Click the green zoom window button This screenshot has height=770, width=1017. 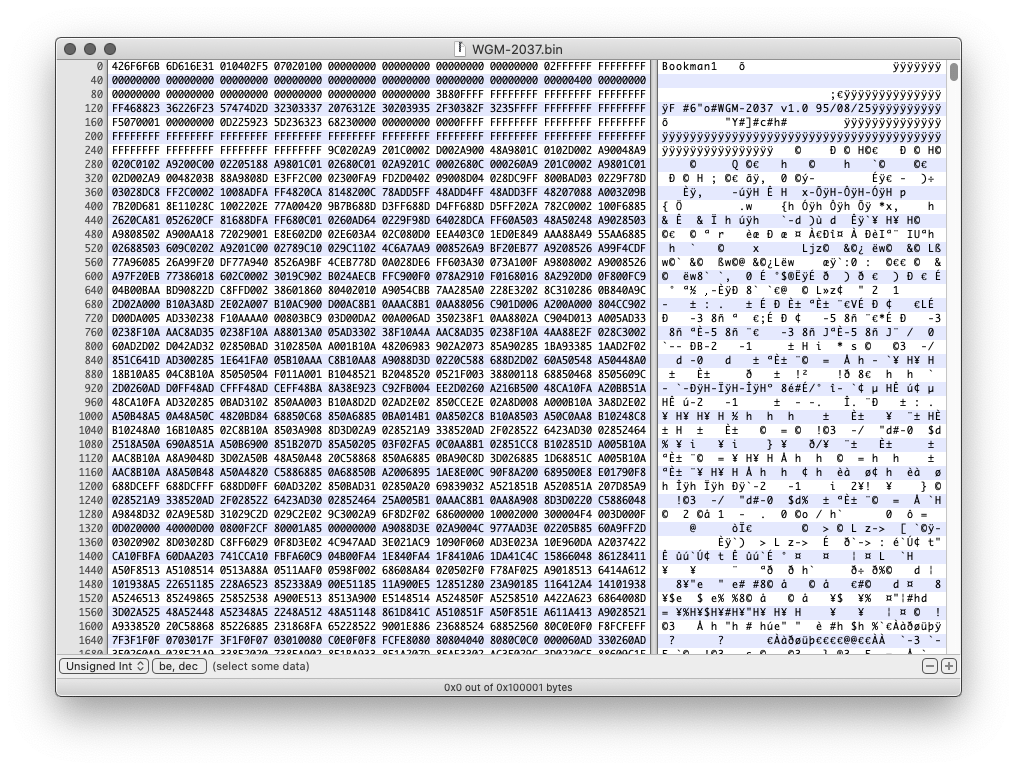pyautogui.click(x=111, y=49)
